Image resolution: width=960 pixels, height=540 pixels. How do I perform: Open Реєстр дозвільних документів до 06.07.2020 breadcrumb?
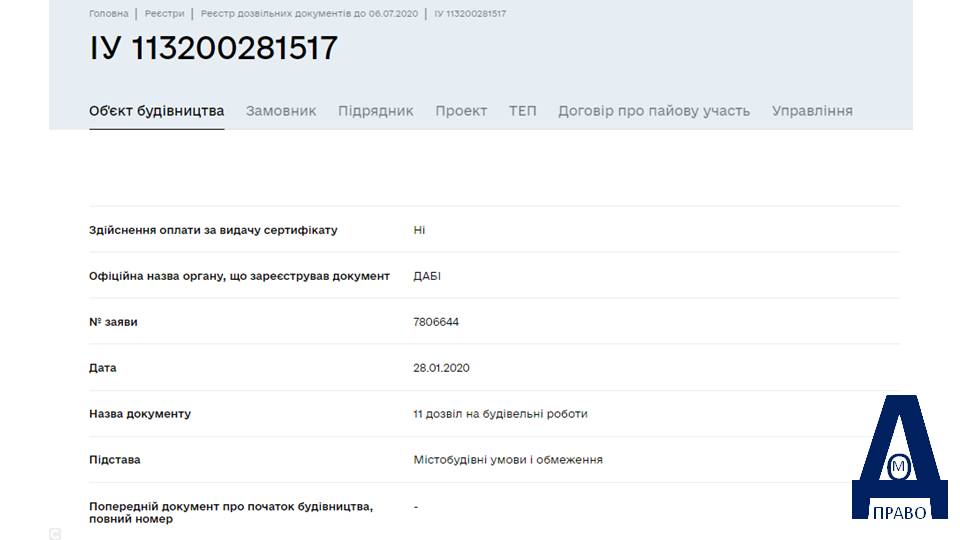pyautogui.click(x=309, y=13)
